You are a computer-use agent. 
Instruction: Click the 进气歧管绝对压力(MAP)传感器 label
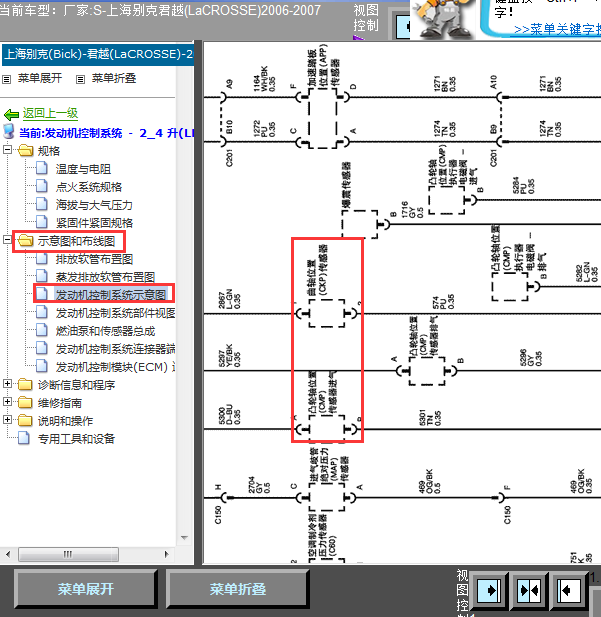coord(329,464)
